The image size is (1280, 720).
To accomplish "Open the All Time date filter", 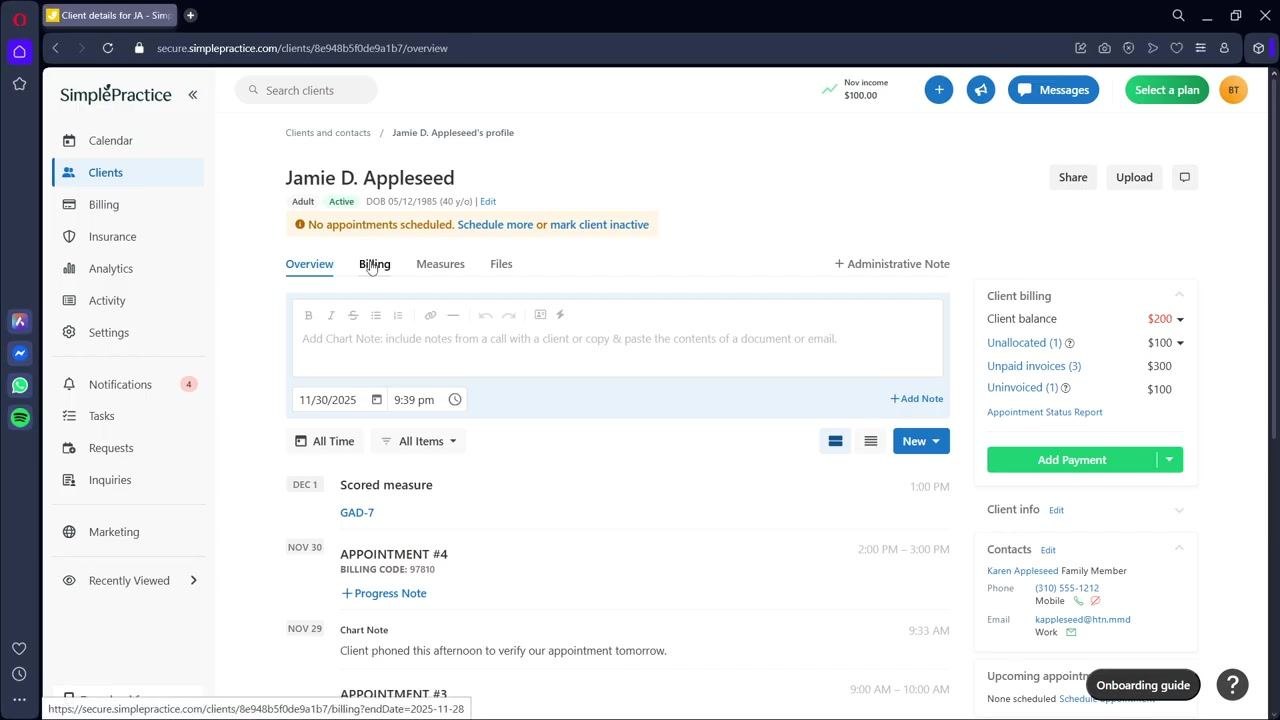I will [x=325, y=441].
